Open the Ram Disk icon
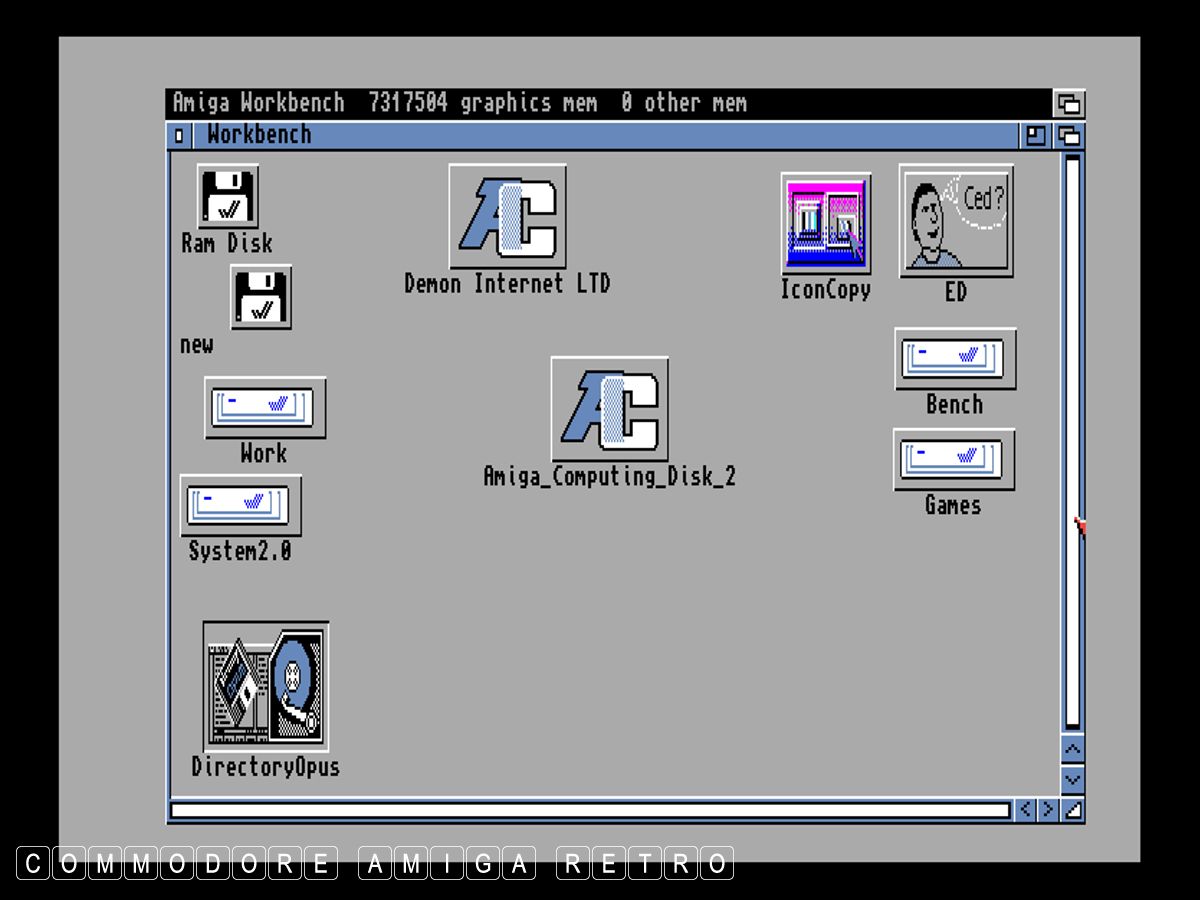 [x=228, y=197]
